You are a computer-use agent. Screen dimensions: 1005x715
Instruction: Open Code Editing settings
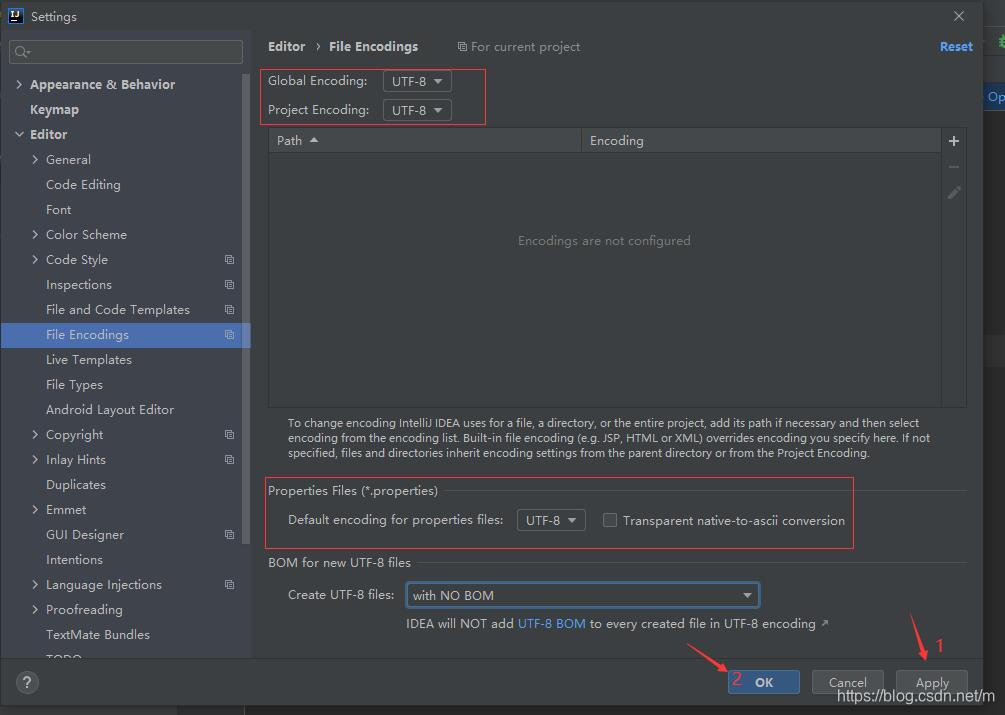click(x=83, y=185)
